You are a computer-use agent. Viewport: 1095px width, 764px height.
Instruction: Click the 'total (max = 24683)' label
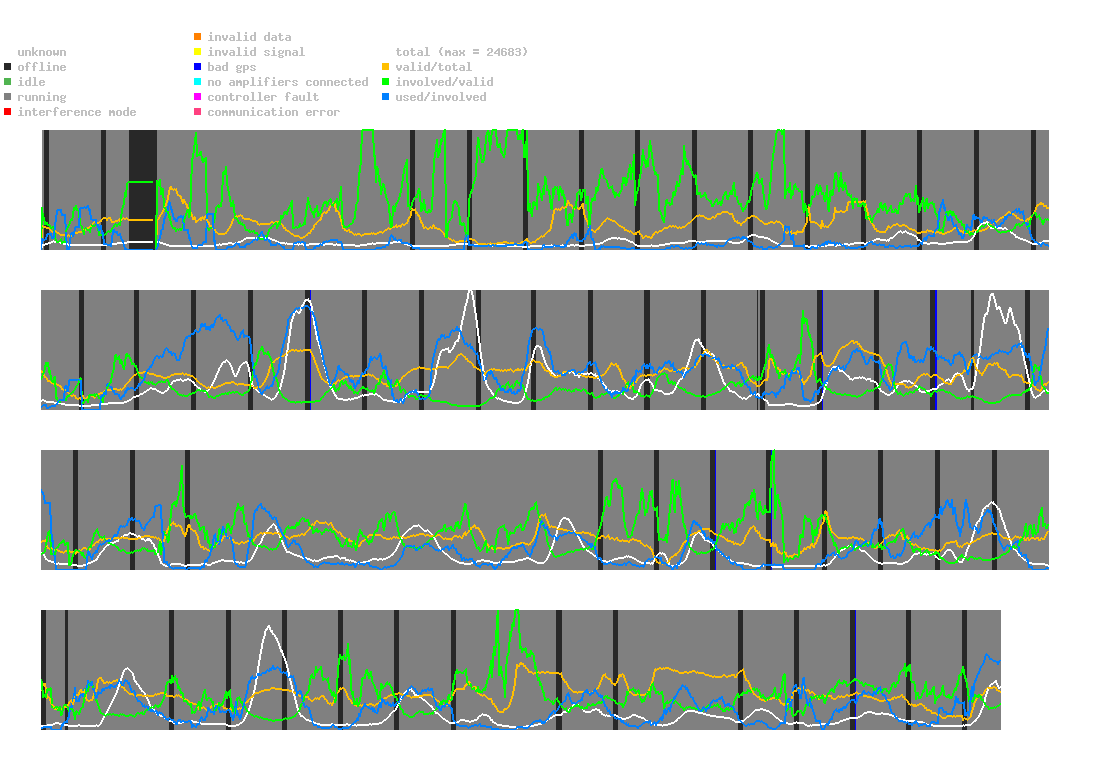462,52
